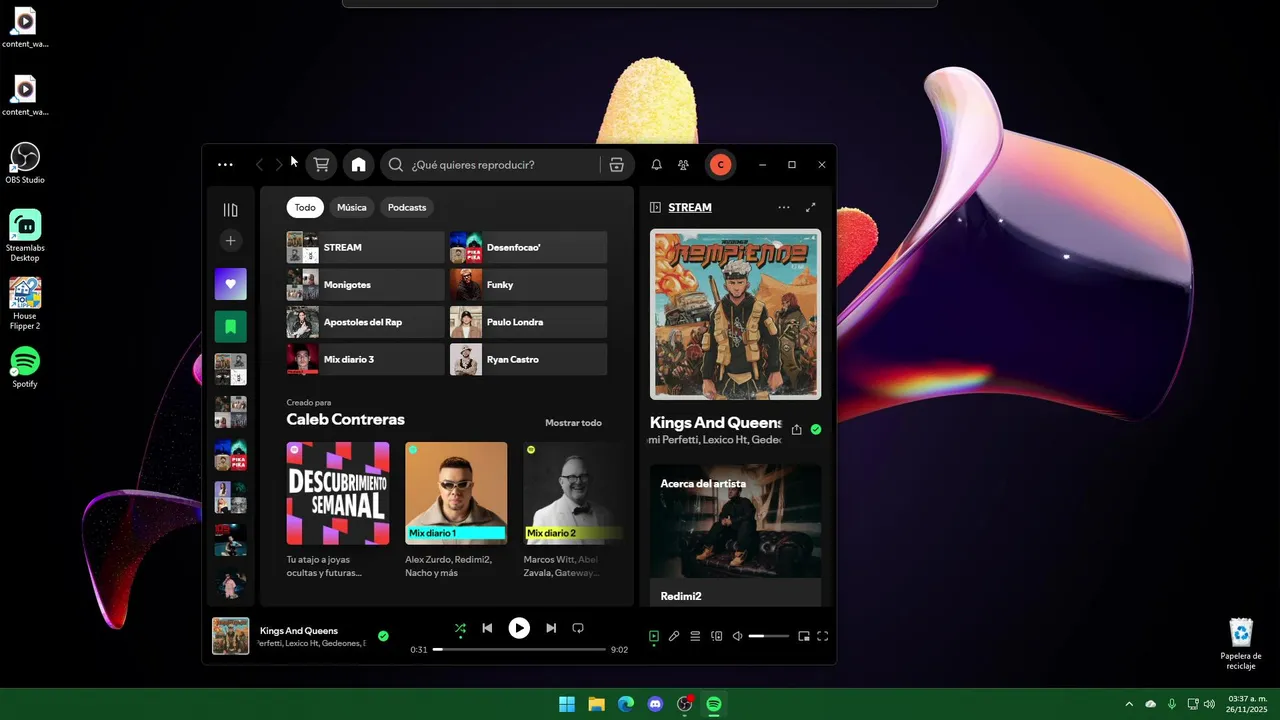Open Friend Activity icon
The height and width of the screenshot is (720, 1280).
tap(683, 165)
